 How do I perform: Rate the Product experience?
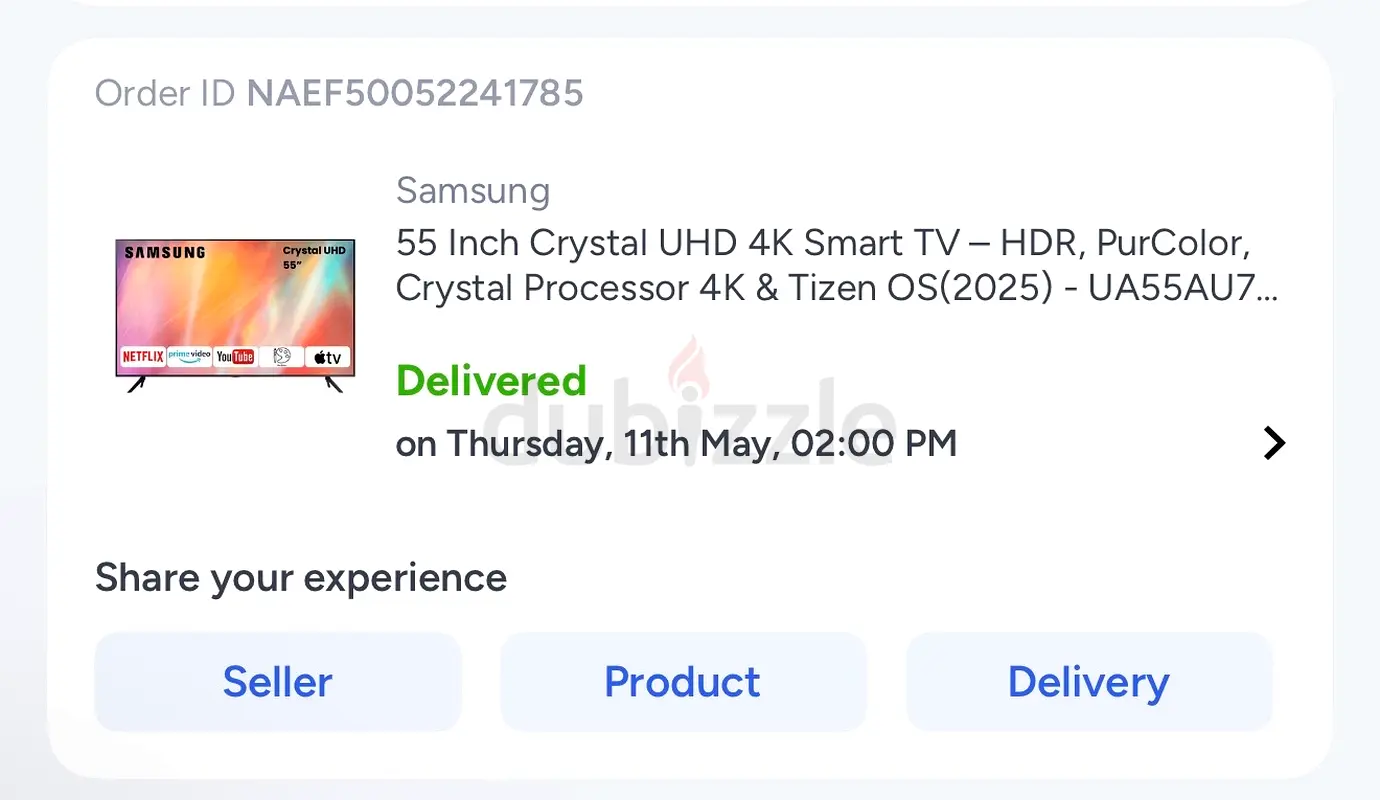(x=683, y=682)
